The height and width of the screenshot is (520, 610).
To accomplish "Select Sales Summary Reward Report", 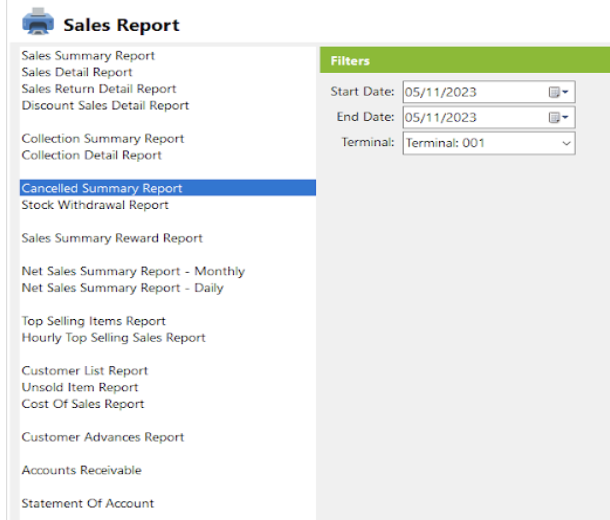I will pos(112,238).
